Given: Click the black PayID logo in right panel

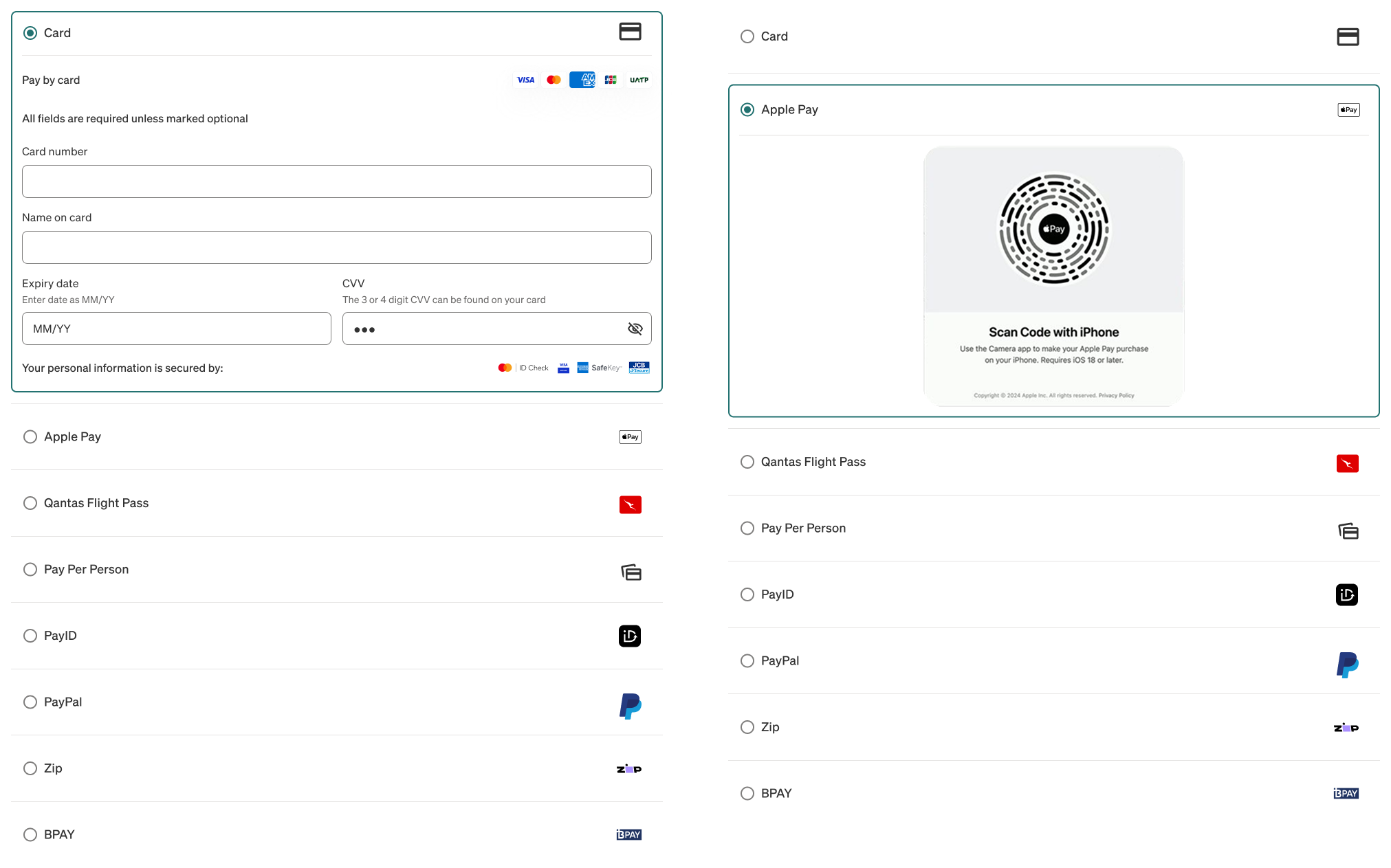Looking at the screenshot, I should click(1347, 594).
